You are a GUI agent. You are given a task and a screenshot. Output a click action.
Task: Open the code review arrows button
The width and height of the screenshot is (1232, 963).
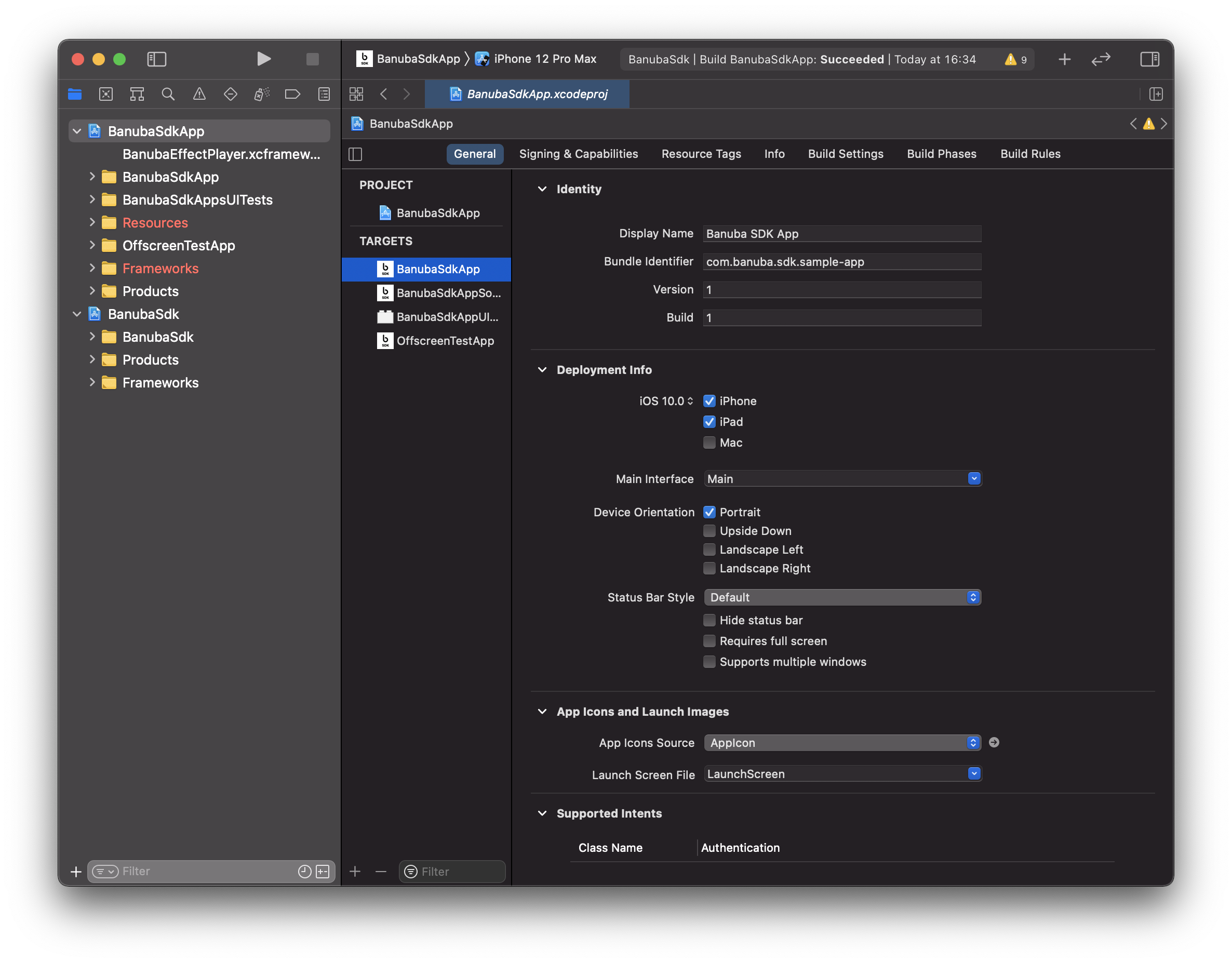(1101, 59)
